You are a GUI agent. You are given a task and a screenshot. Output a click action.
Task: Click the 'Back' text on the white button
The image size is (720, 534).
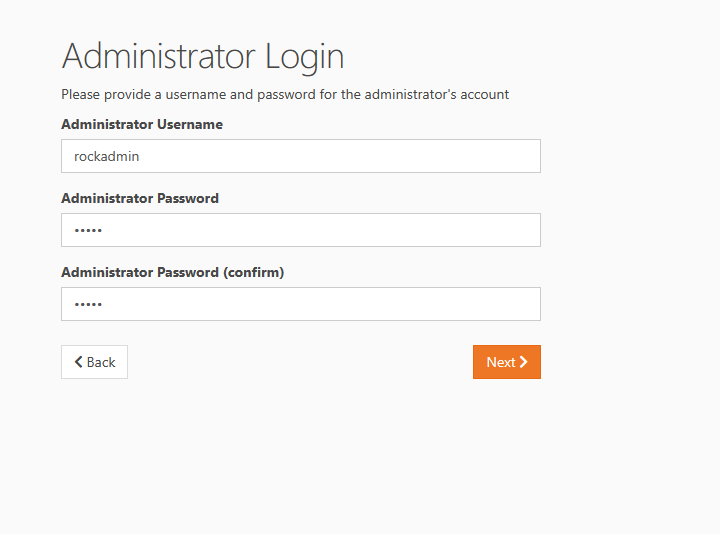[101, 362]
